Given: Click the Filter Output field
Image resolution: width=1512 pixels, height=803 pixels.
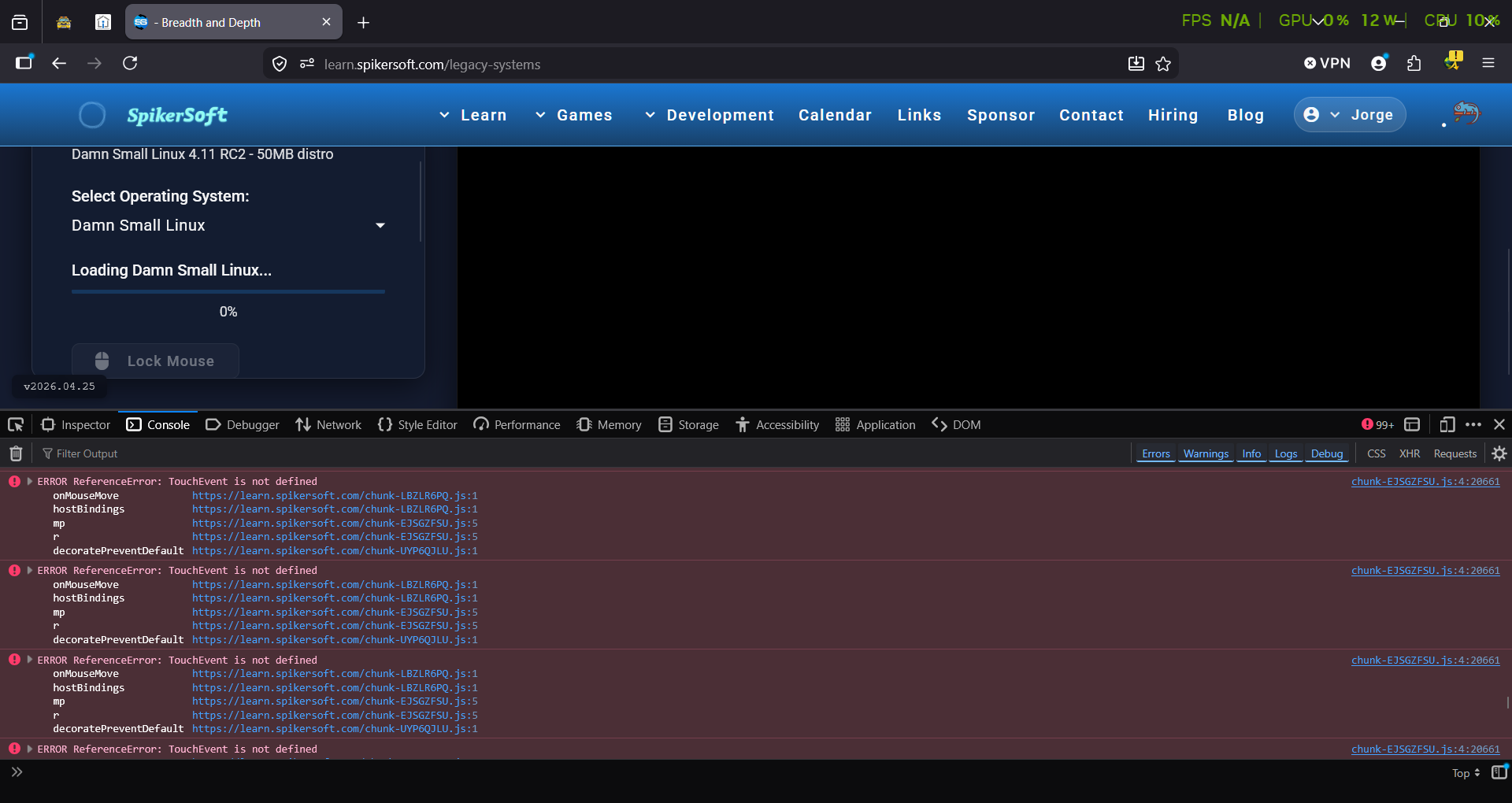Looking at the screenshot, I should pos(583,453).
